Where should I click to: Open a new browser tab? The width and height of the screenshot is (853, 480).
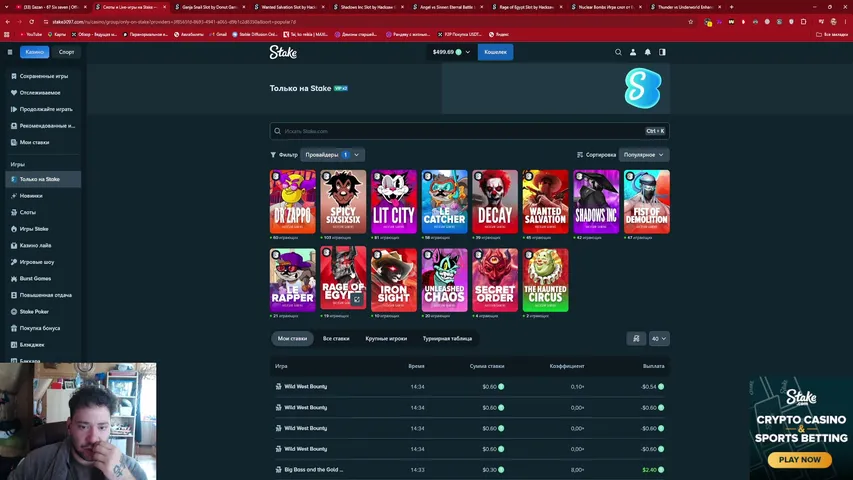(731, 7)
